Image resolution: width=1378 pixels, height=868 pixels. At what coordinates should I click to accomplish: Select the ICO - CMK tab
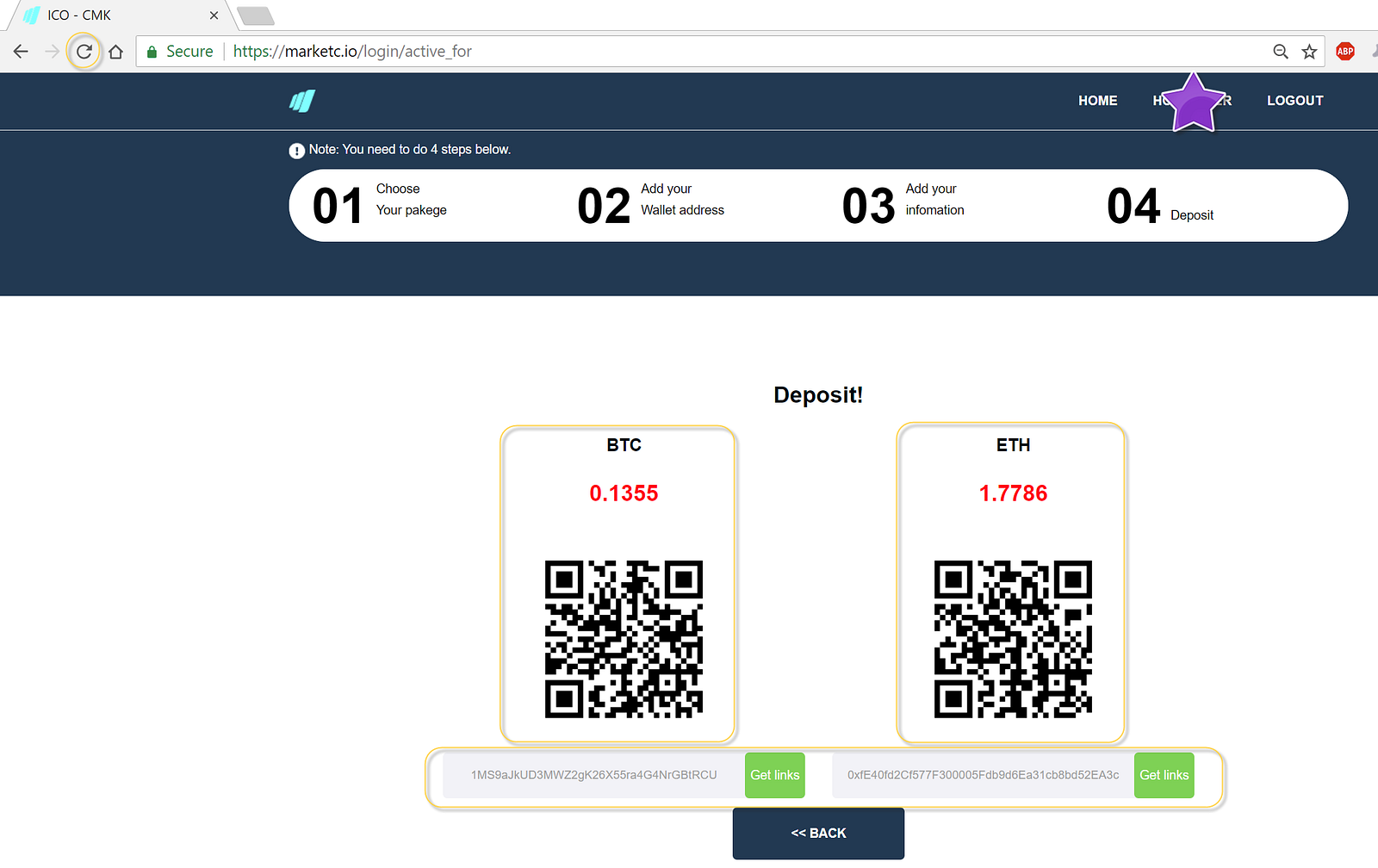121,15
